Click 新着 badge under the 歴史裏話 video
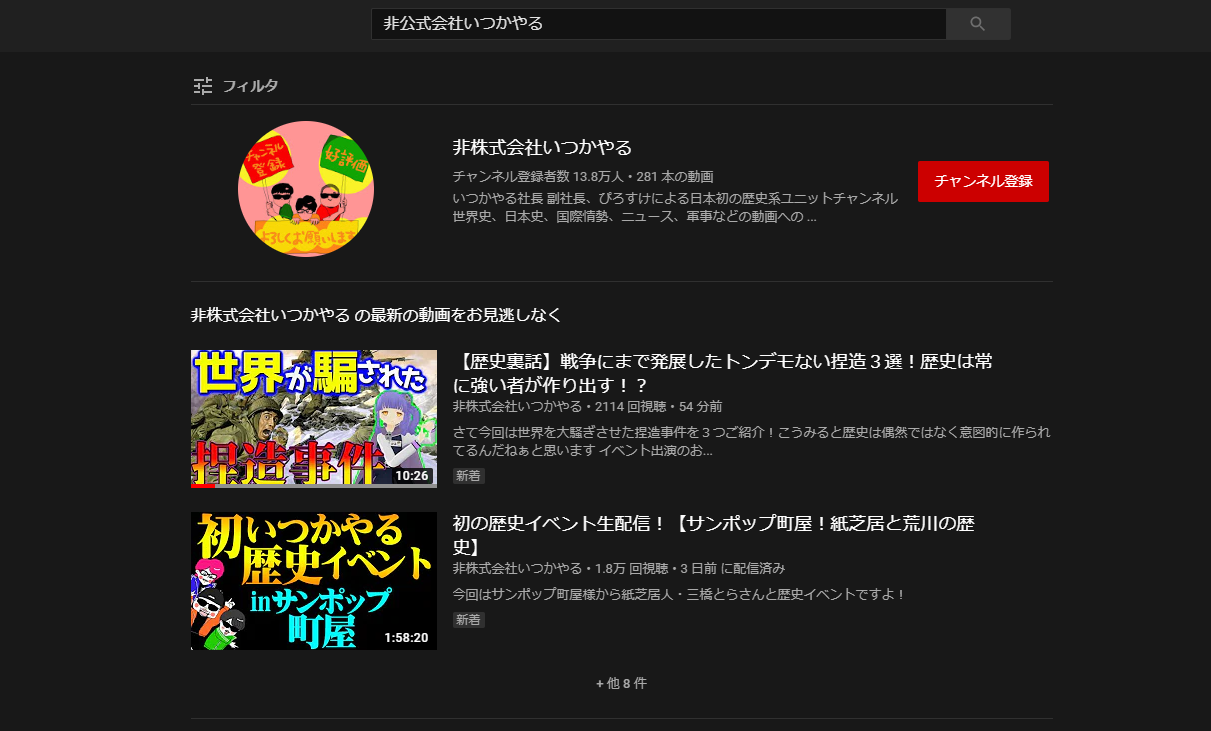1211x731 pixels. pyautogui.click(x=468, y=476)
